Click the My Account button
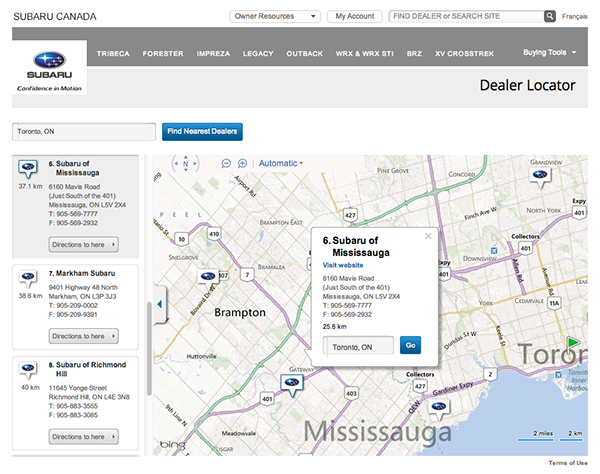 click(x=355, y=16)
